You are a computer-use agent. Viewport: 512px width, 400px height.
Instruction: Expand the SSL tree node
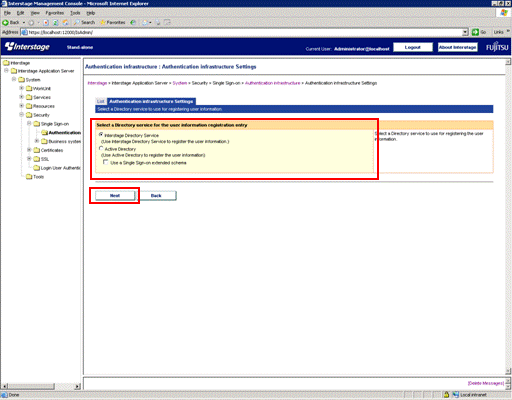(29, 159)
